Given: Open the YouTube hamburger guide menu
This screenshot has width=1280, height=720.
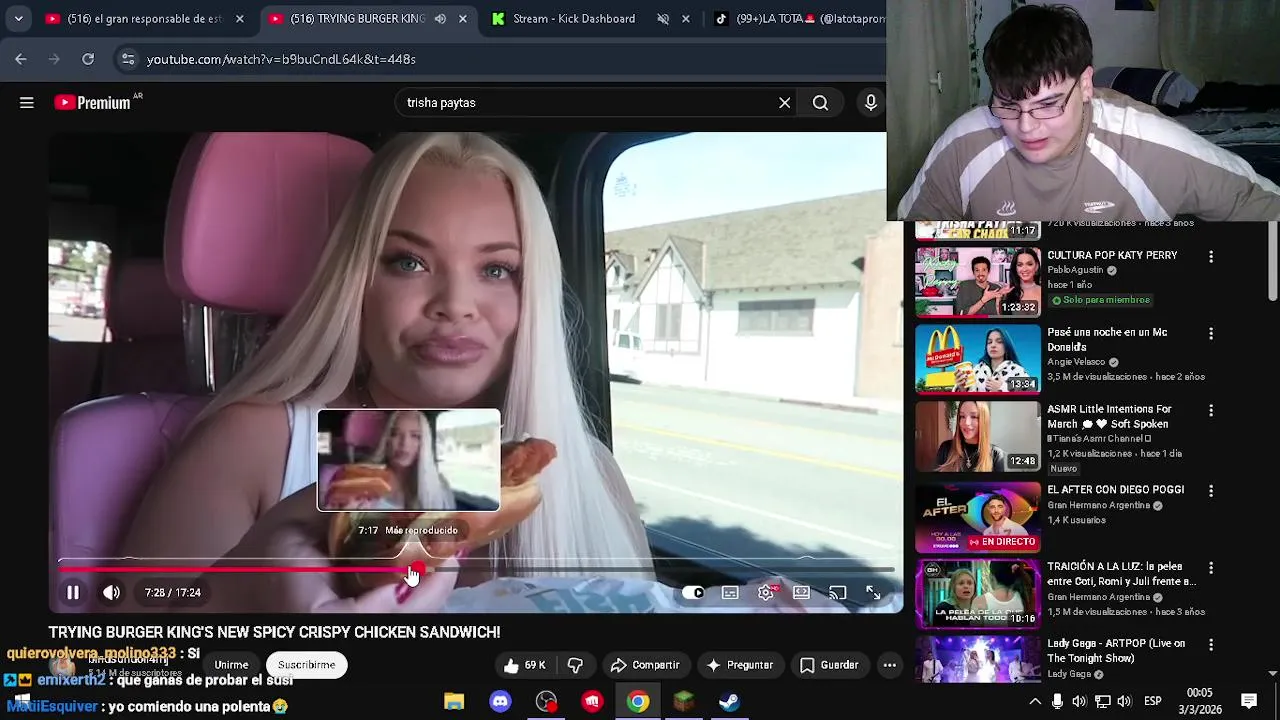Looking at the screenshot, I should click(27, 102).
